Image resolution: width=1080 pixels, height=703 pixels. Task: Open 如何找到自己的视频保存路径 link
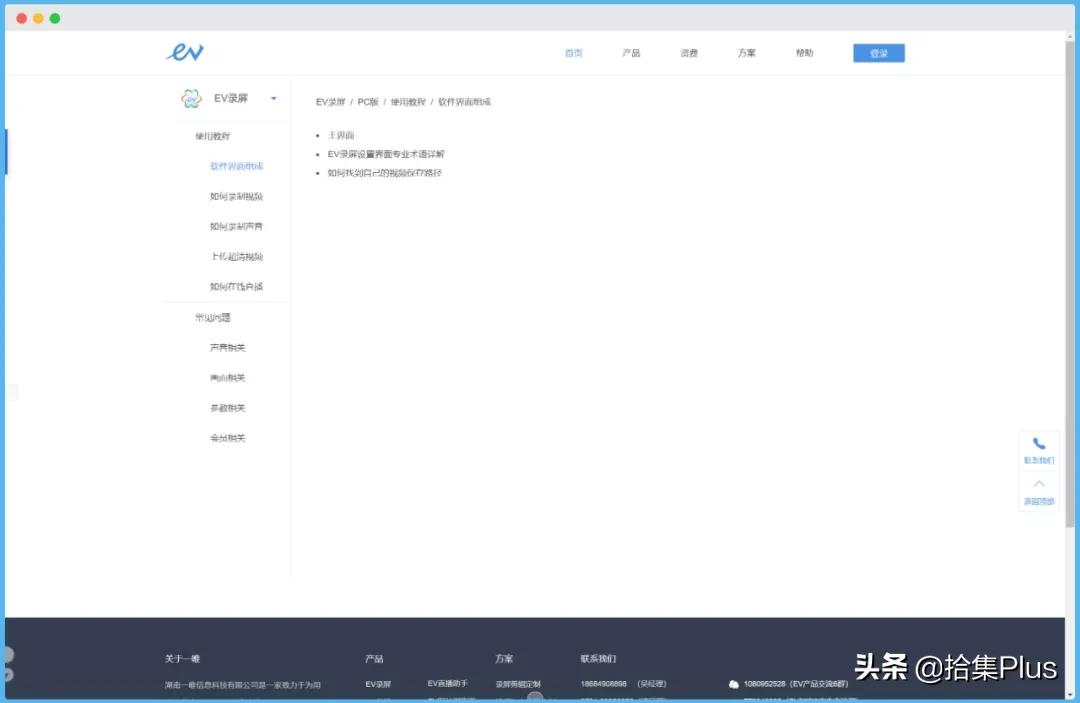pos(384,173)
